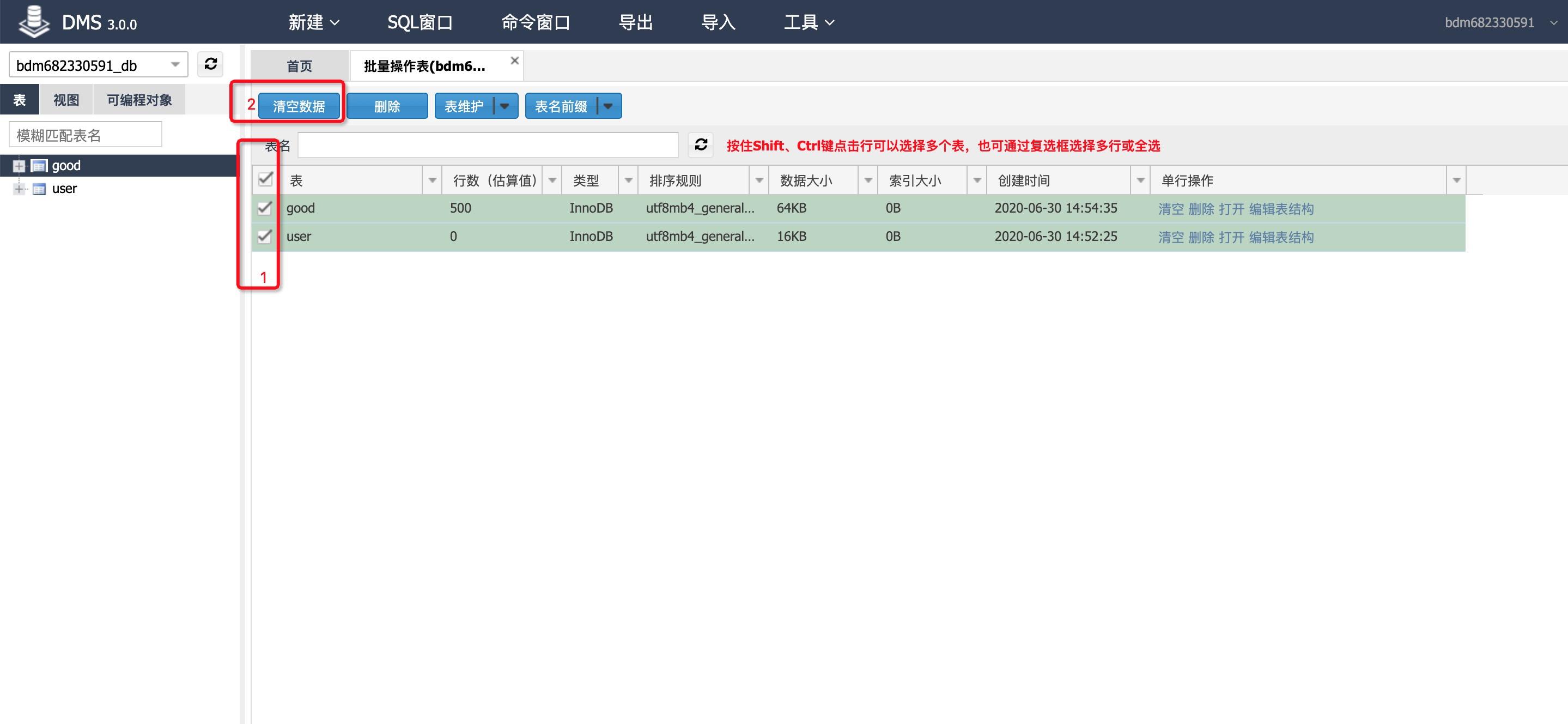Click the 表名 filter input field
Viewport: 1568px width, 724px height.
(488, 145)
